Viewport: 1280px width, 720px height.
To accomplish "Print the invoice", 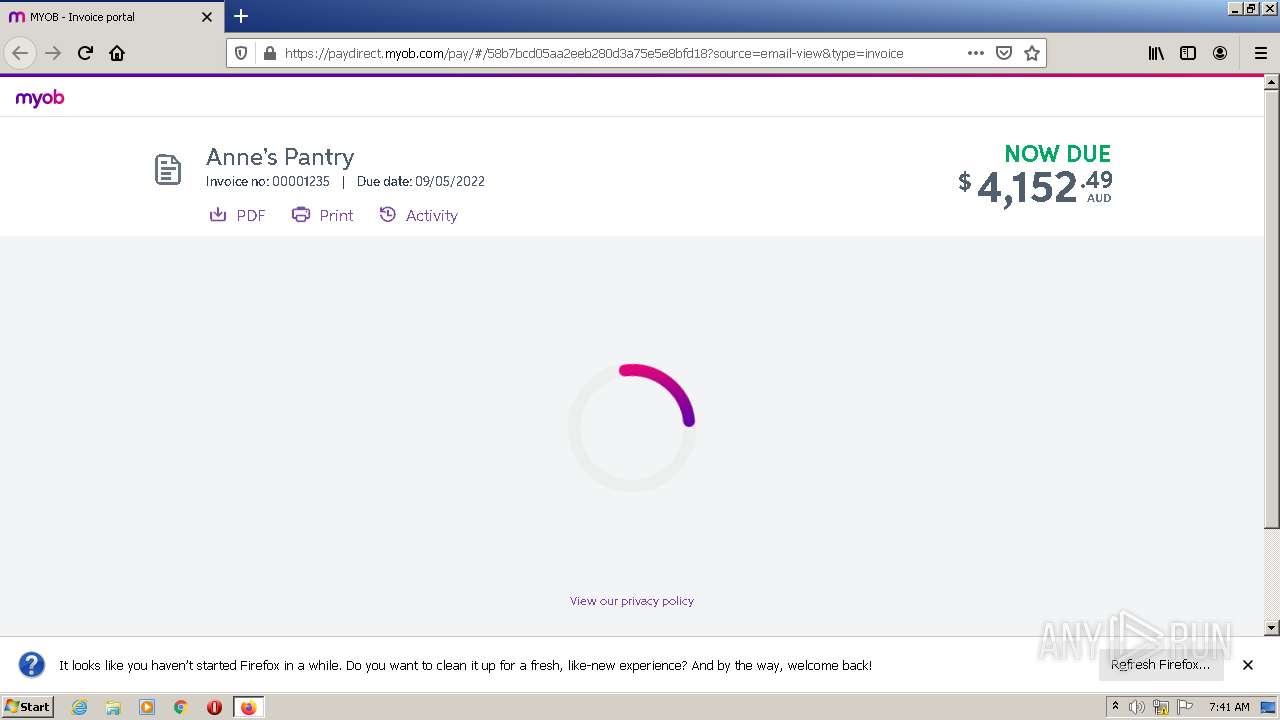I will (x=322, y=215).
